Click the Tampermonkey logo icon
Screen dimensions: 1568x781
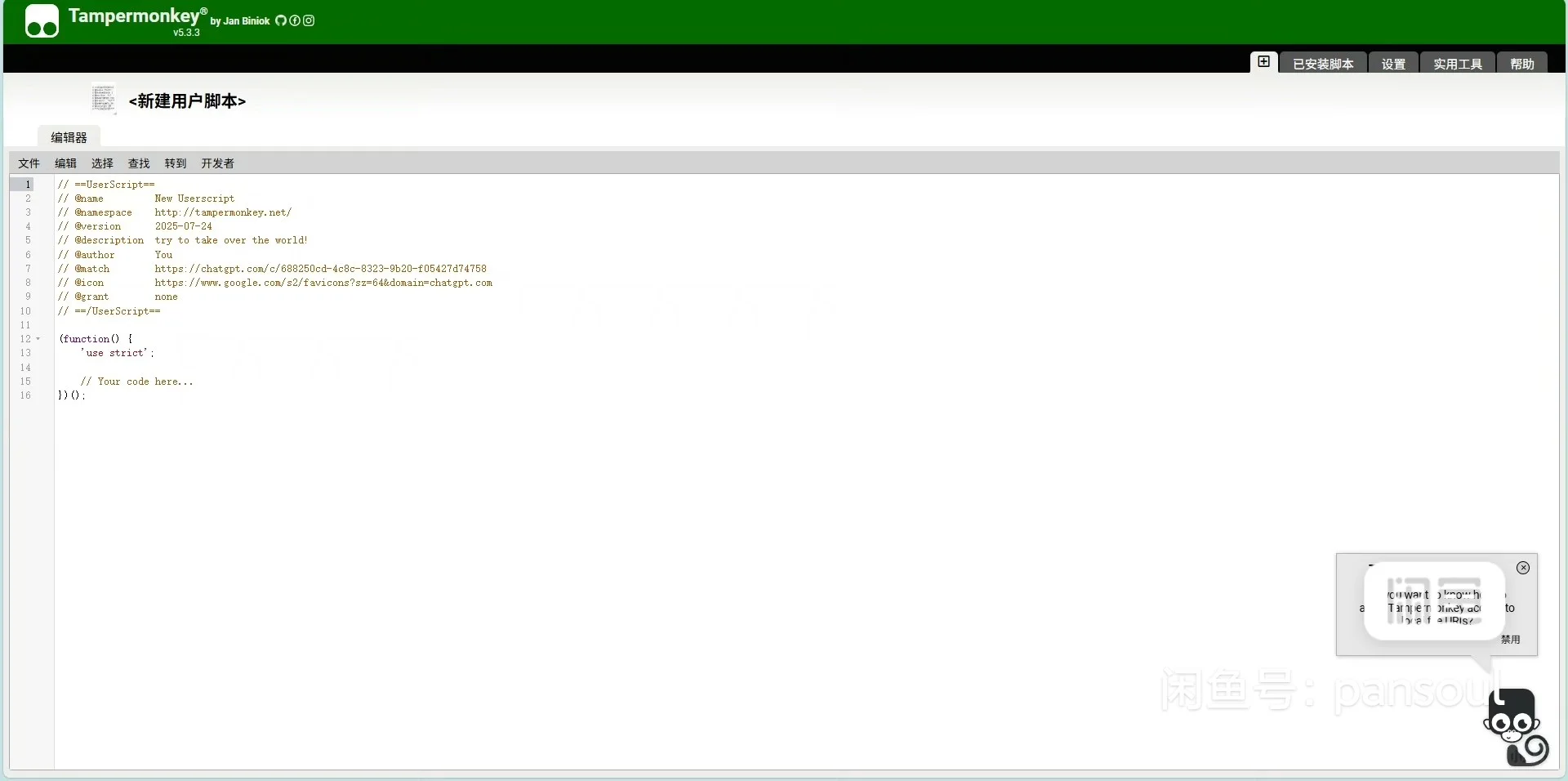click(42, 21)
